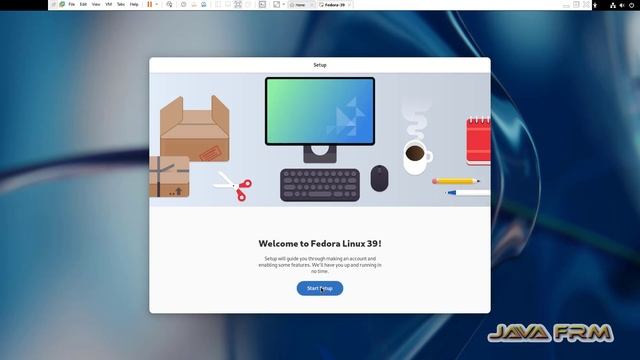
Task: Pause the virtual machine with the orange pause icon
Action: click(150, 4)
